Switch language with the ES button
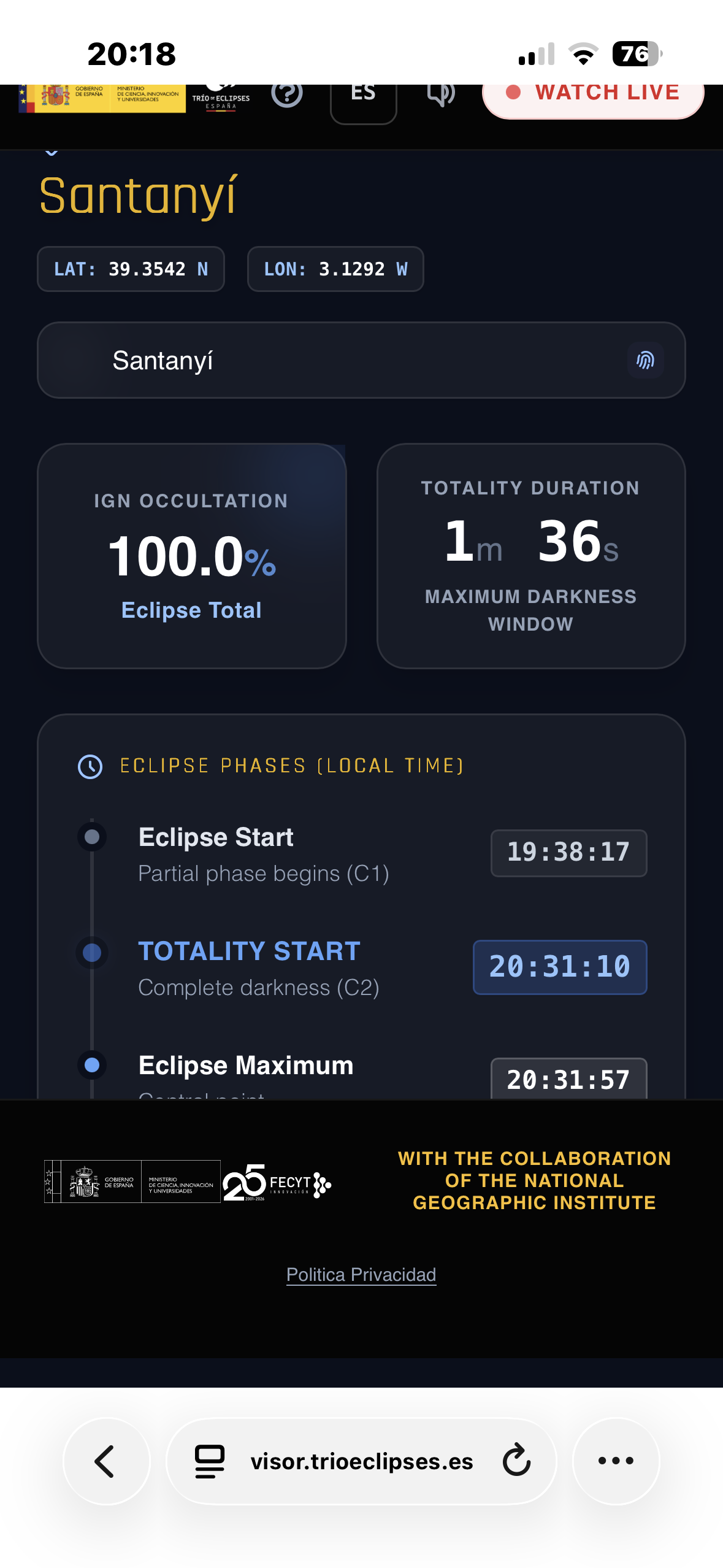The image size is (723, 1568). point(364,98)
